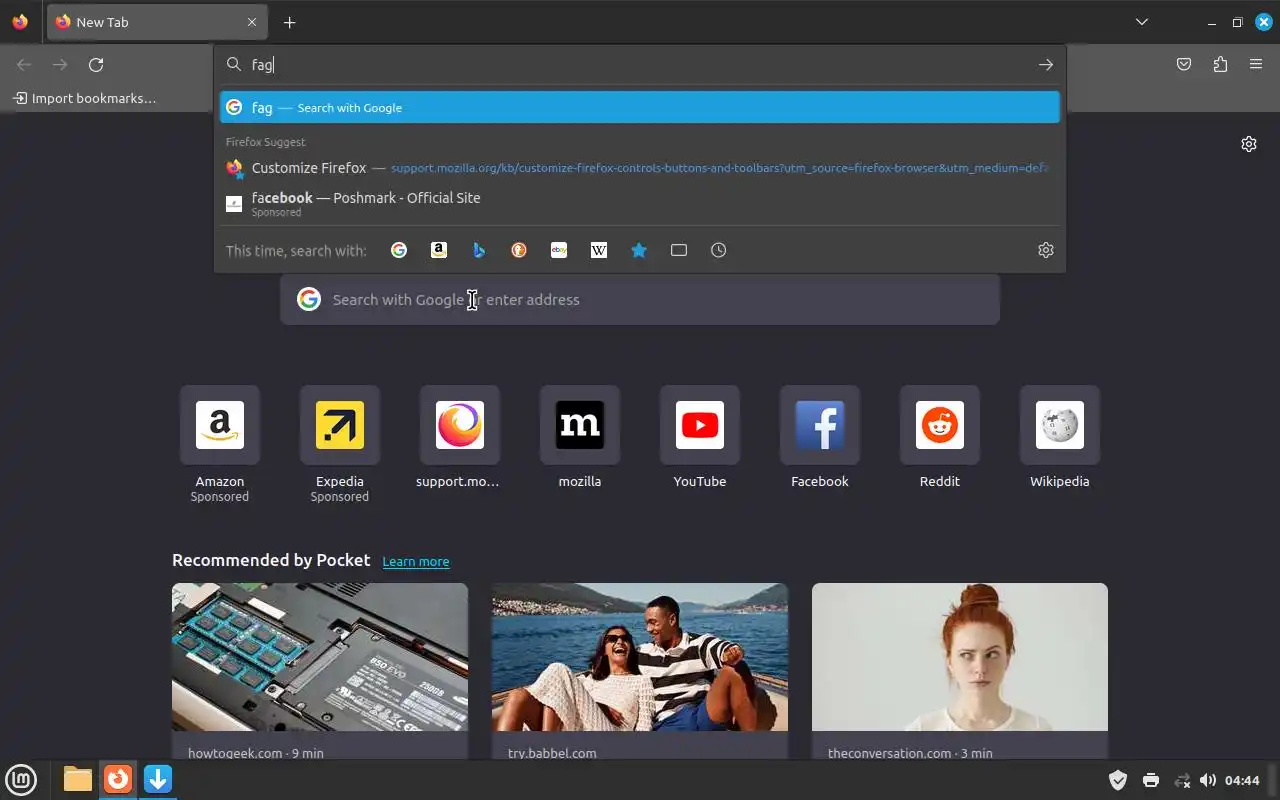Close the New Tab tab
Screen dimensions: 1280x800
coord(251,22)
